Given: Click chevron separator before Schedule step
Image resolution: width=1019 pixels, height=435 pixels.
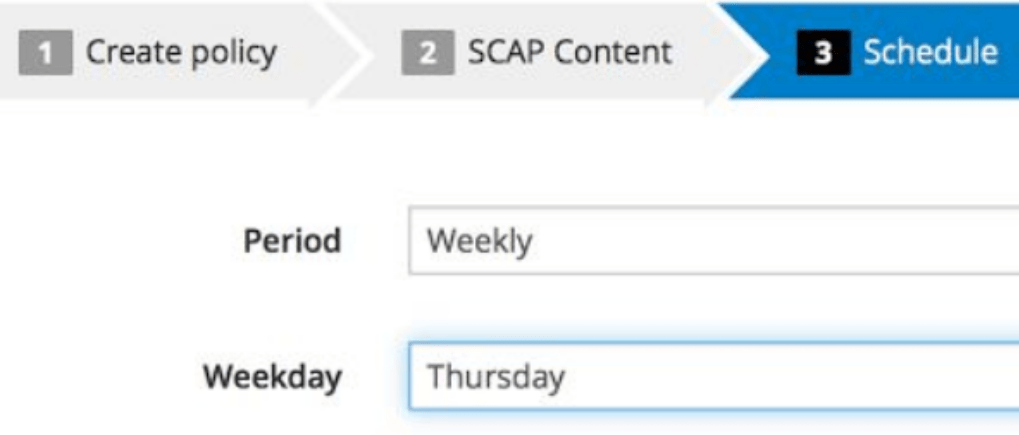Looking at the screenshot, I should coord(734,50).
